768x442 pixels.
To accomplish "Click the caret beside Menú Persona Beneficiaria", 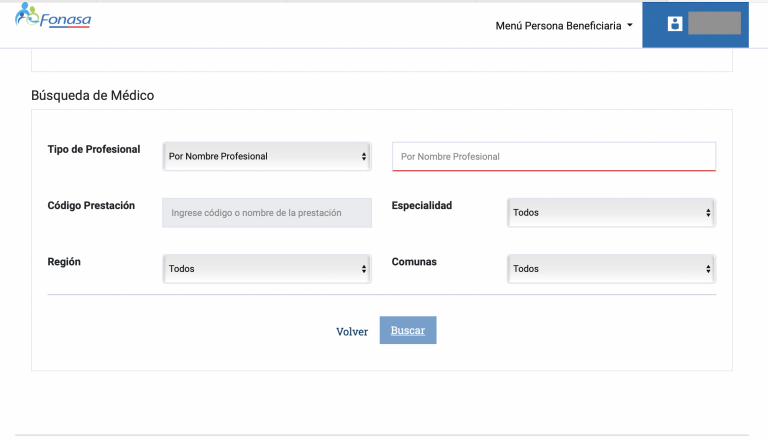I will (x=630, y=25).
